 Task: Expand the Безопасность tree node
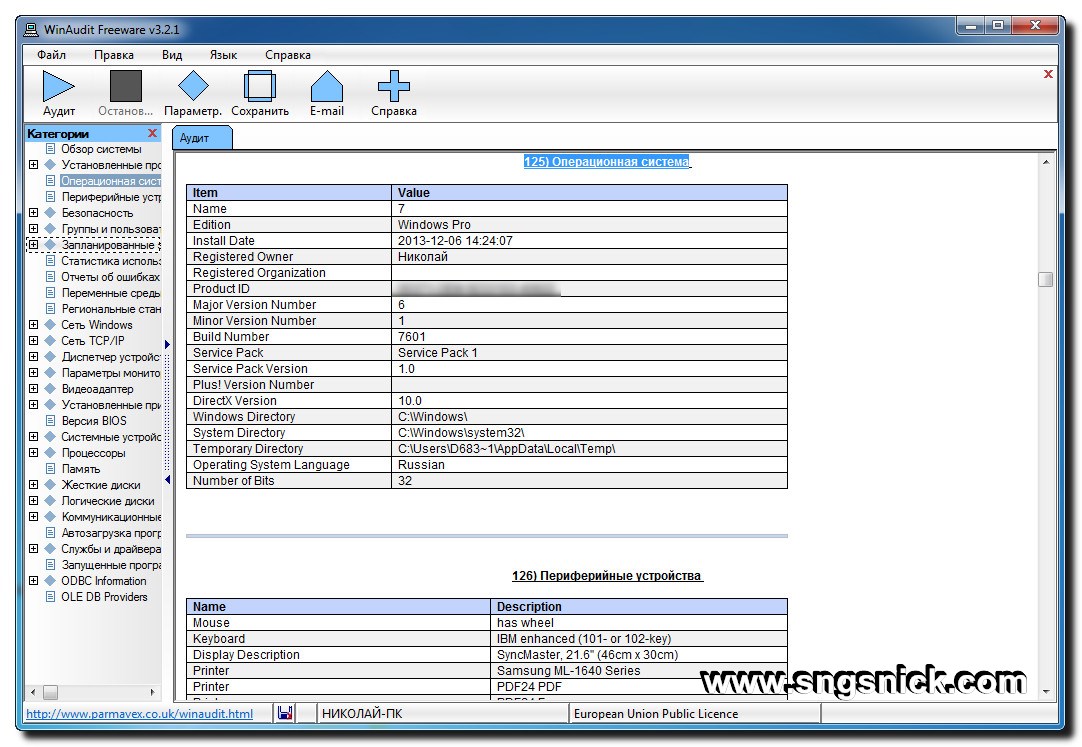point(33,212)
